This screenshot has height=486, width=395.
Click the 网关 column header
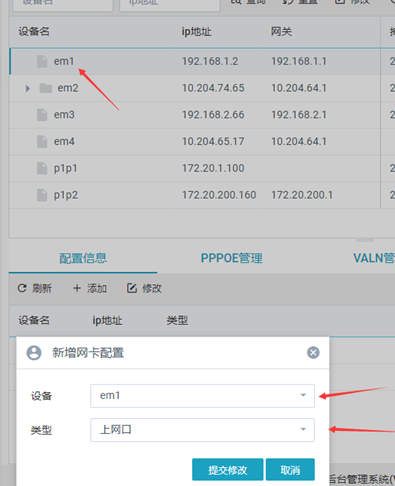[282, 32]
